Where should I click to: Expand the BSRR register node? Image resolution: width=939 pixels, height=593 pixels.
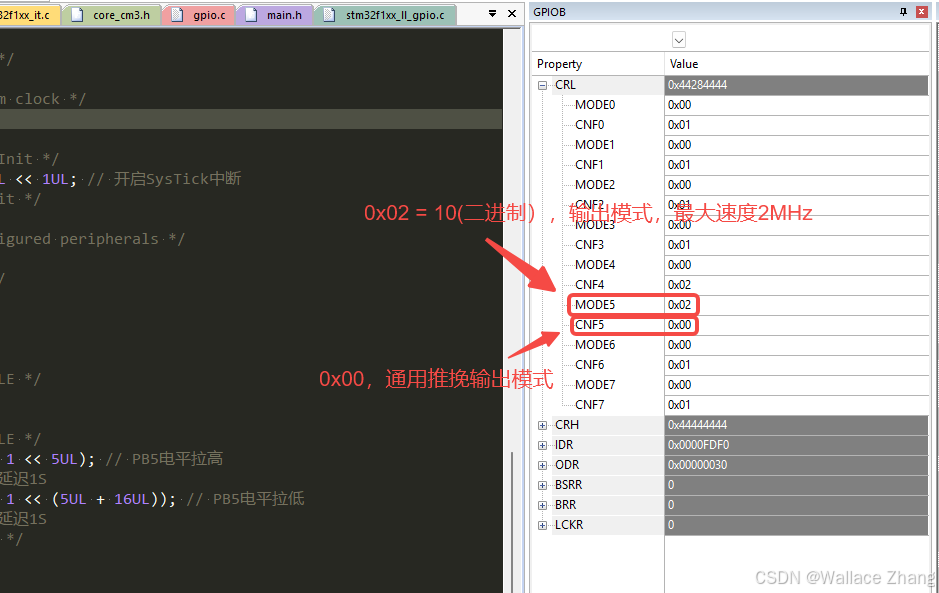tap(541, 484)
